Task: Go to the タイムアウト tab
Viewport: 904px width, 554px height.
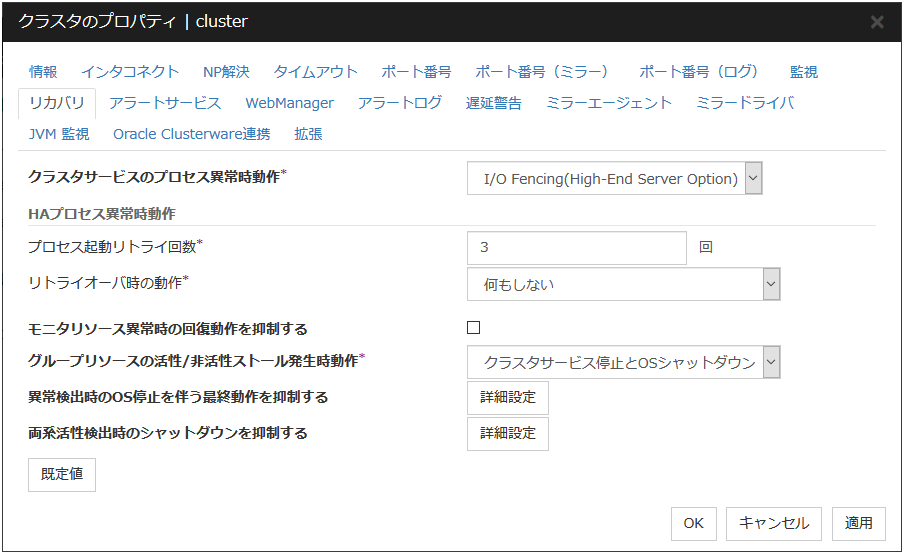Action: (315, 72)
